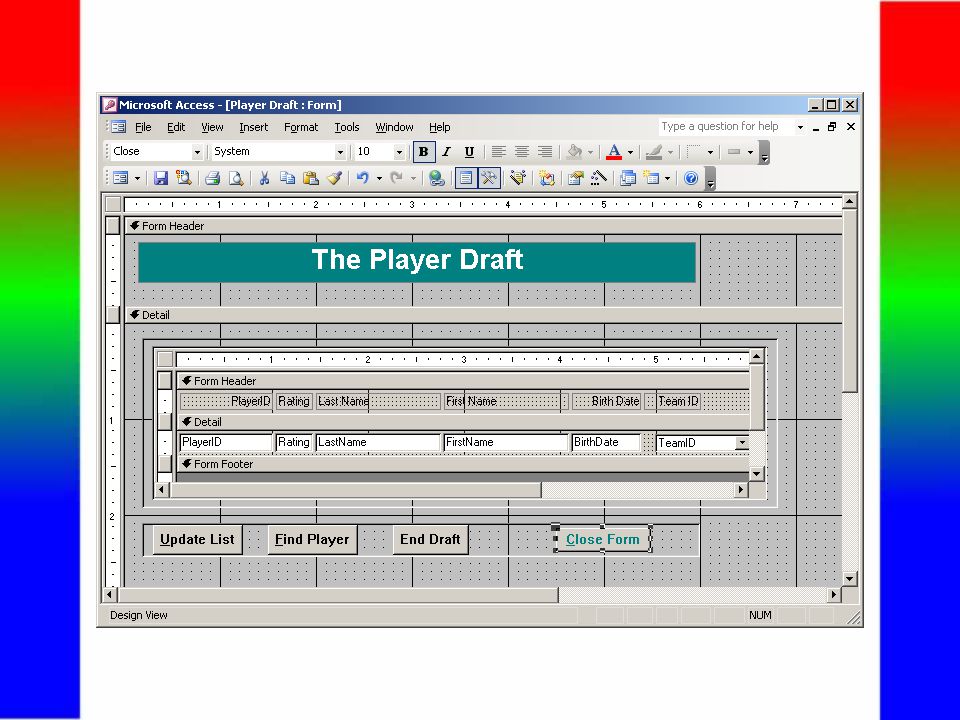Open the Format menu
Image resolution: width=960 pixels, height=720 pixels.
[301, 127]
